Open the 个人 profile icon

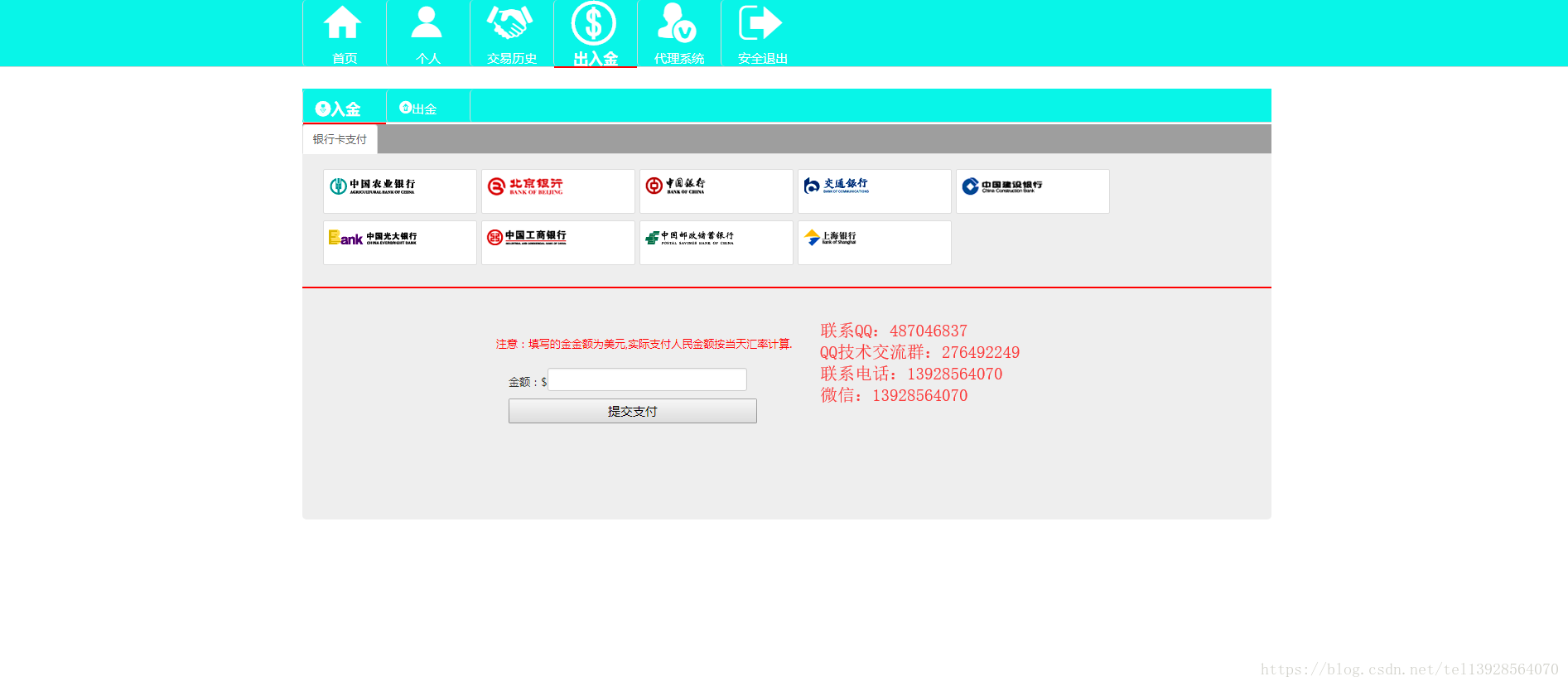pyautogui.click(x=427, y=23)
